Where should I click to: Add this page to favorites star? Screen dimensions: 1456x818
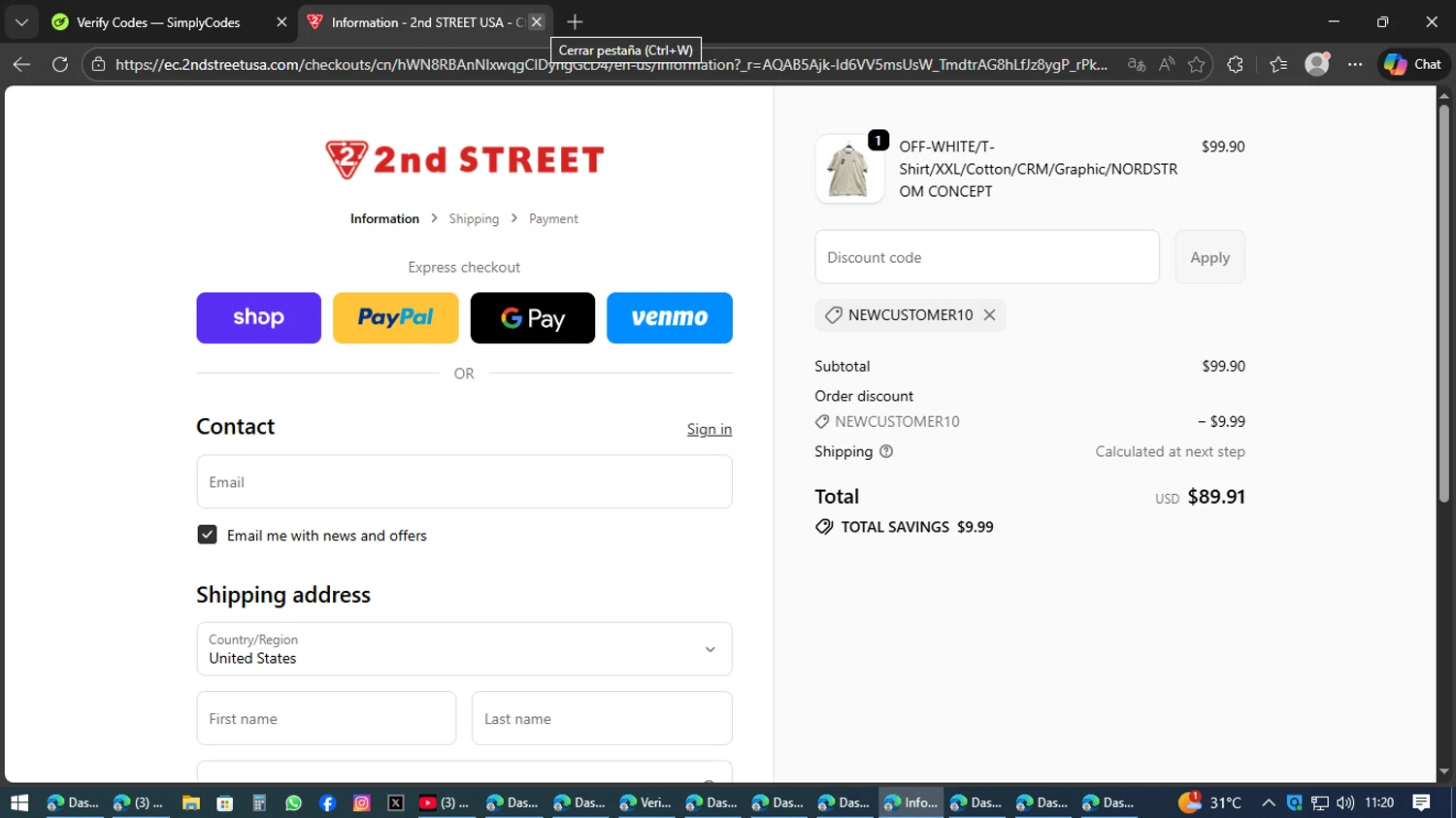coord(1196,64)
